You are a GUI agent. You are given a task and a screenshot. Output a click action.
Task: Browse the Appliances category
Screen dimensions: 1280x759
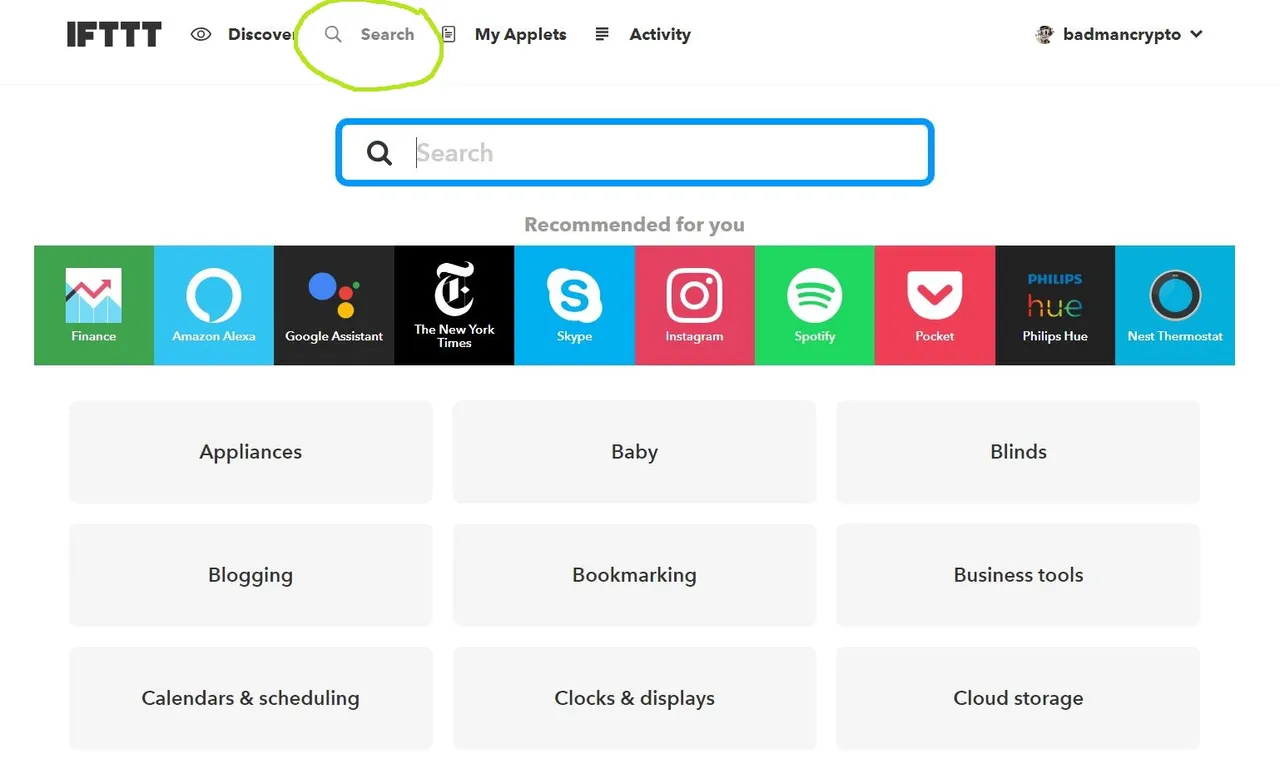pos(250,452)
